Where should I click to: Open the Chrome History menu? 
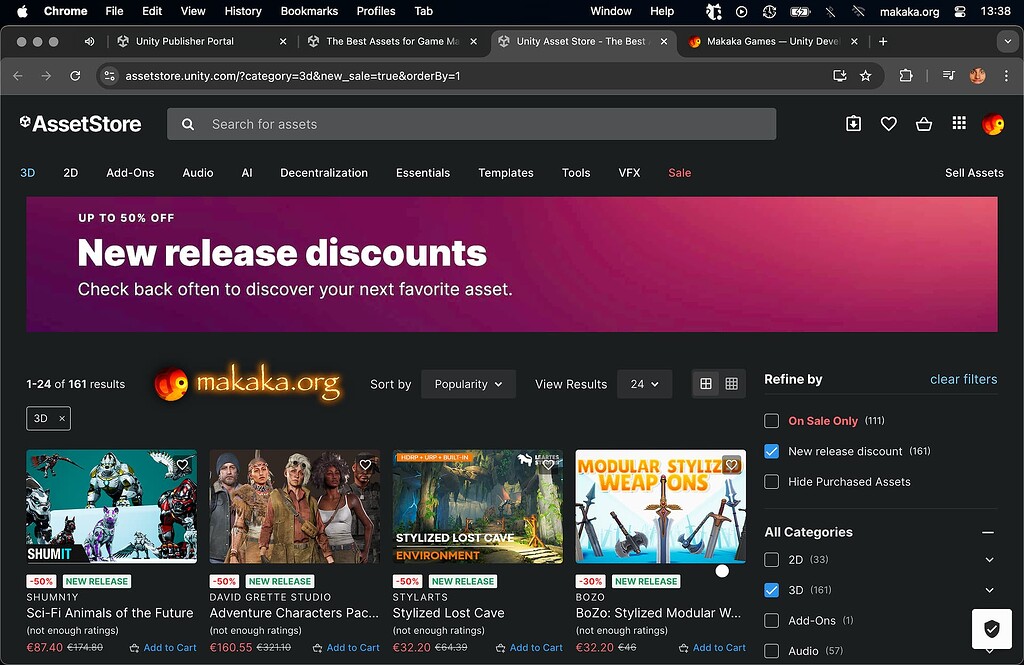(x=242, y=11)
